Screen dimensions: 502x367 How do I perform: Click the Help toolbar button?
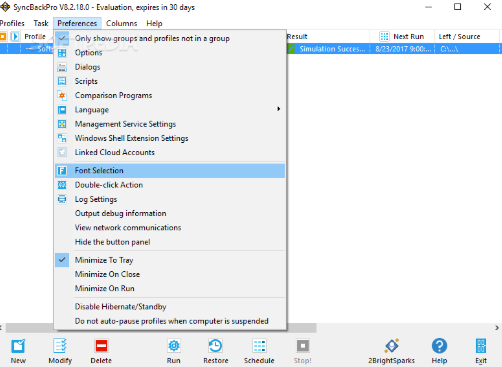pyautogui.click(x=439, y=351)
